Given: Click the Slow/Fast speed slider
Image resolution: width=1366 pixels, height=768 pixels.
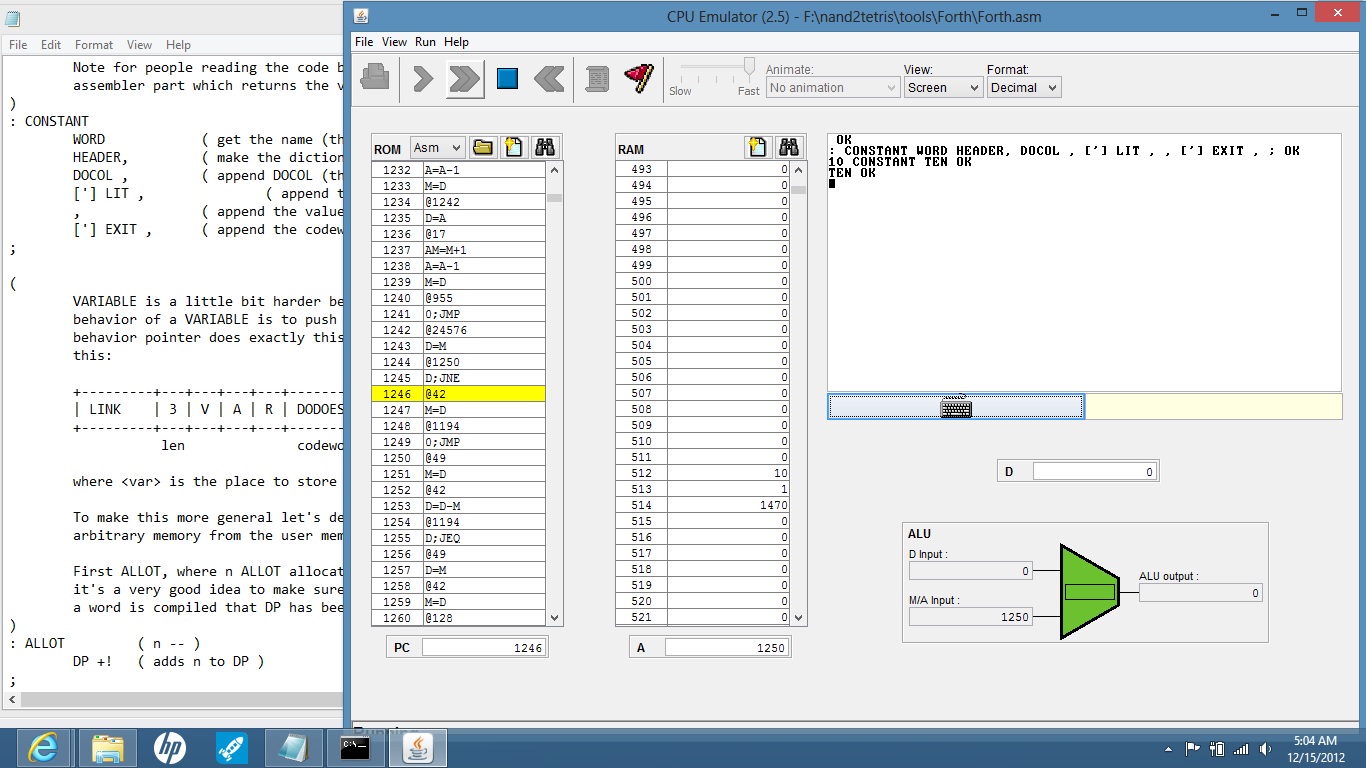Looking at the screenshot, I should pos(748,67).
